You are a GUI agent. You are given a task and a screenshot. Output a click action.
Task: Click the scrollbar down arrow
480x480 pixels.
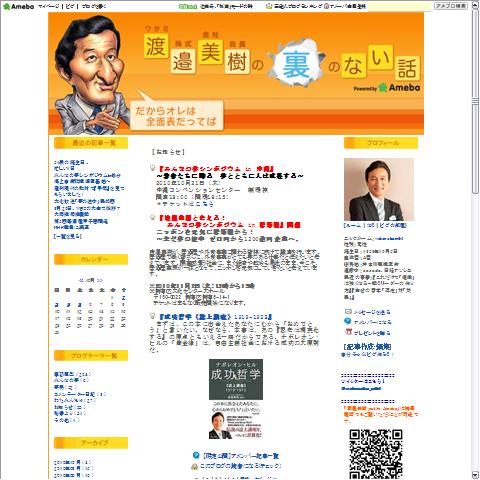coord(475,475)
